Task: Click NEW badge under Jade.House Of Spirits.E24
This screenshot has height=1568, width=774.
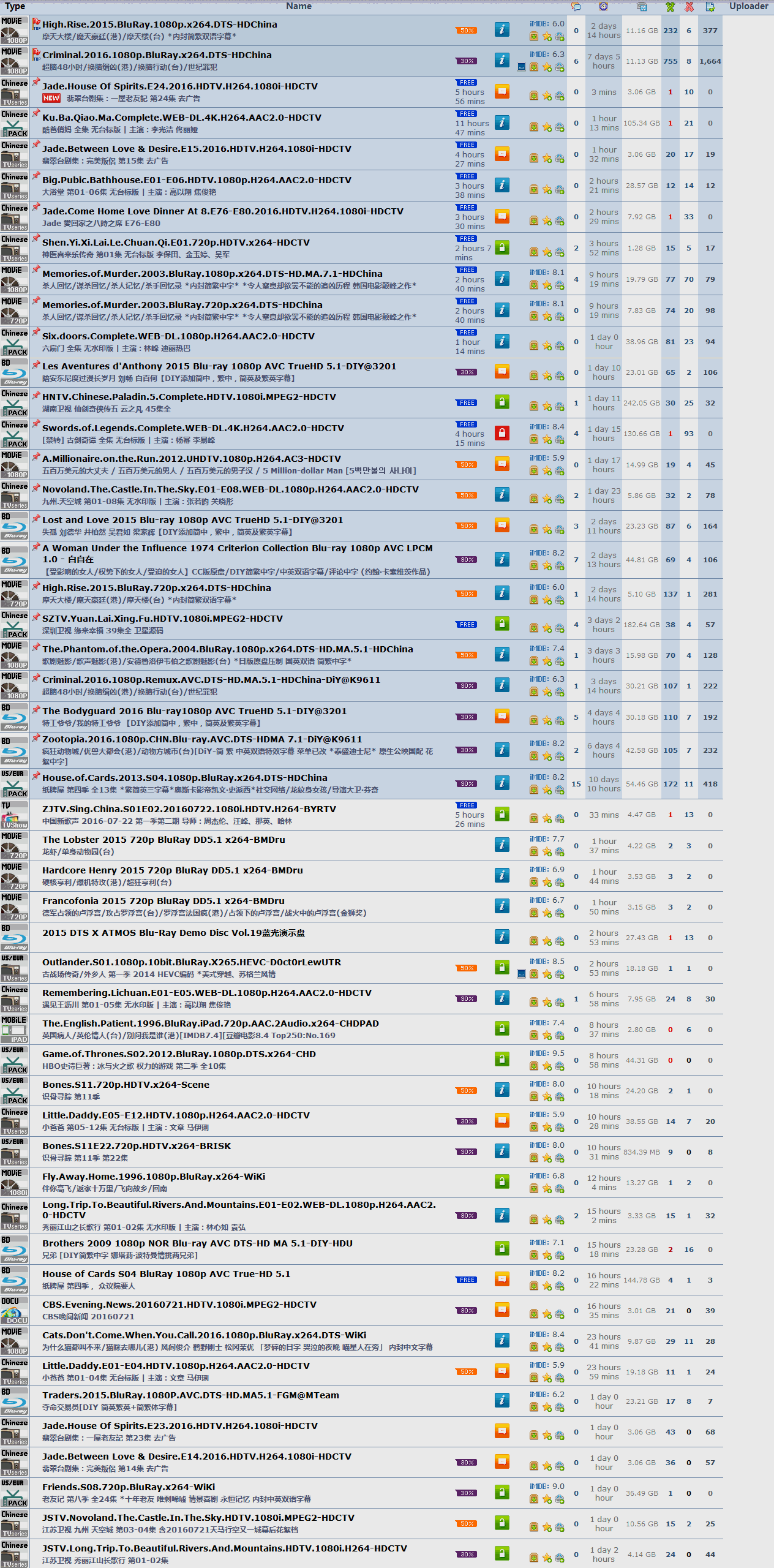Action: click(51, 98)
